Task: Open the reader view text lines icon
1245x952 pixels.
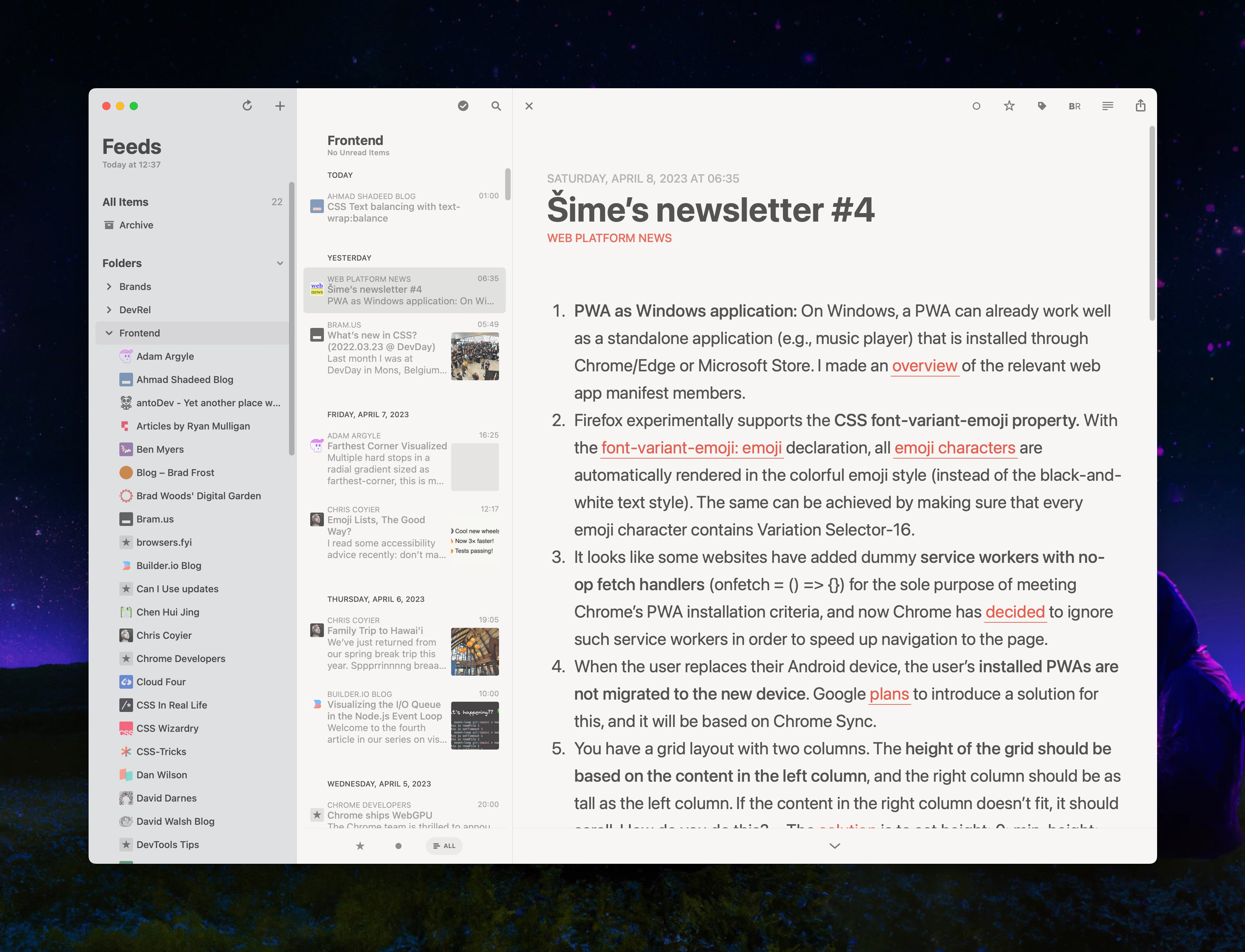Action: (1107, 106)
